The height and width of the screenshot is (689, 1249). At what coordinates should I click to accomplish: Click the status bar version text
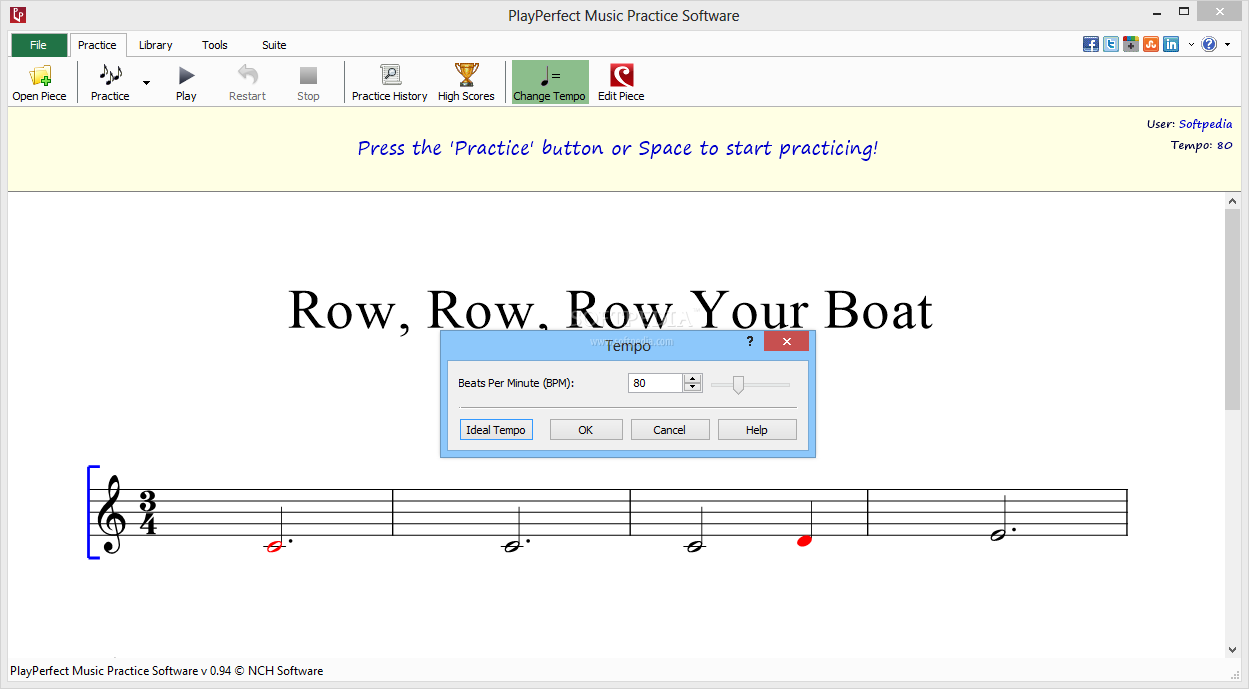click(166, 671)
